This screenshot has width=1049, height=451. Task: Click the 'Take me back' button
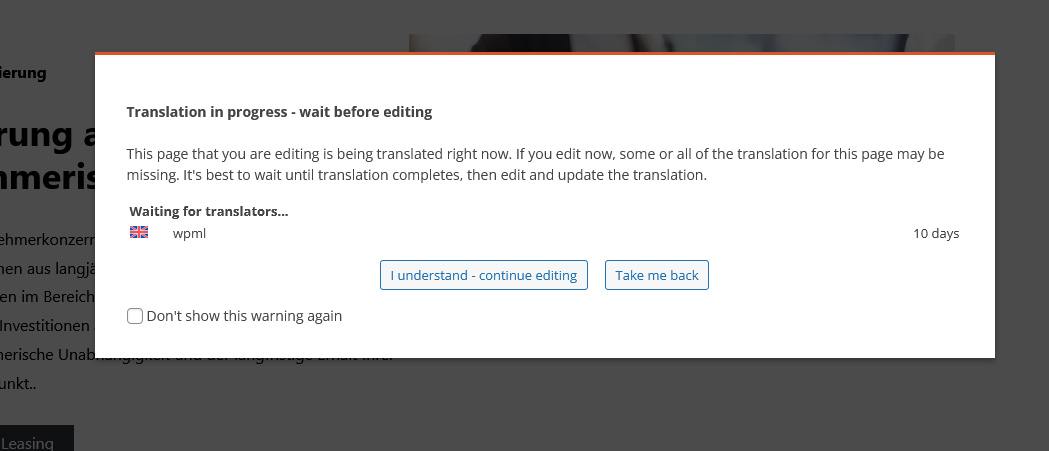coord(656,275)
